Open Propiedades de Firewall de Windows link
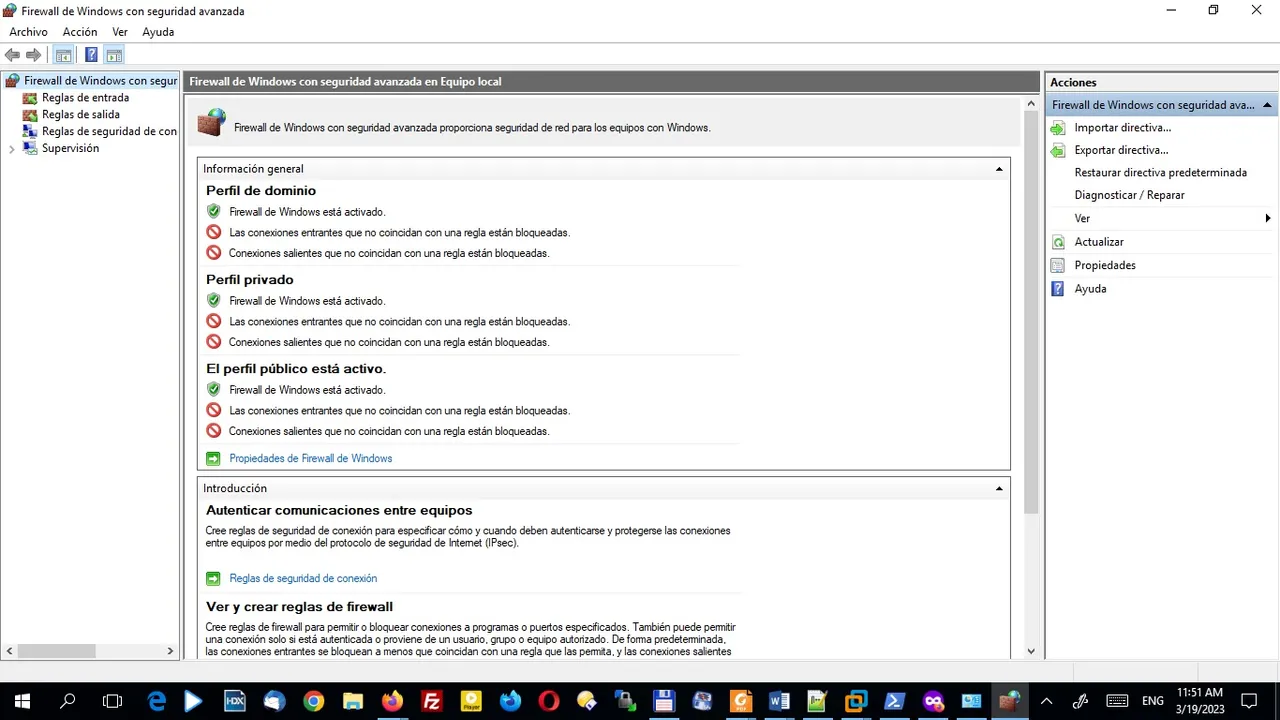1280x720 pixels. [310, 458]
